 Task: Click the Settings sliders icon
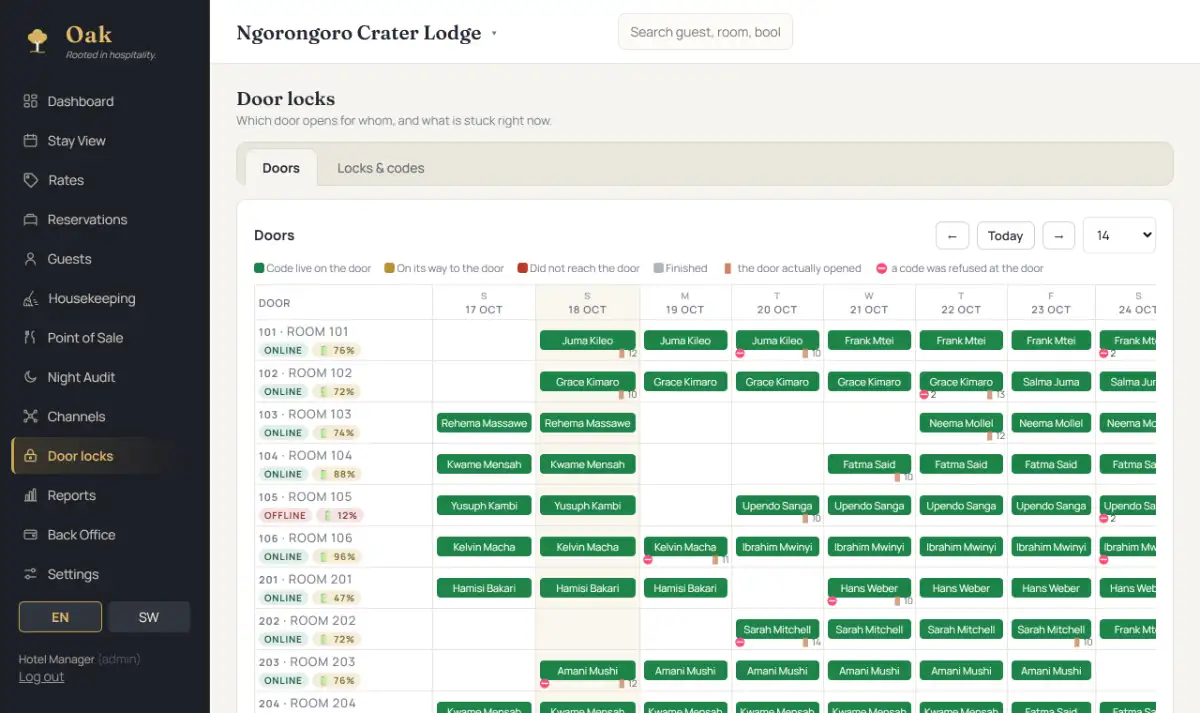pyautogui.click(x=30, y=574)
